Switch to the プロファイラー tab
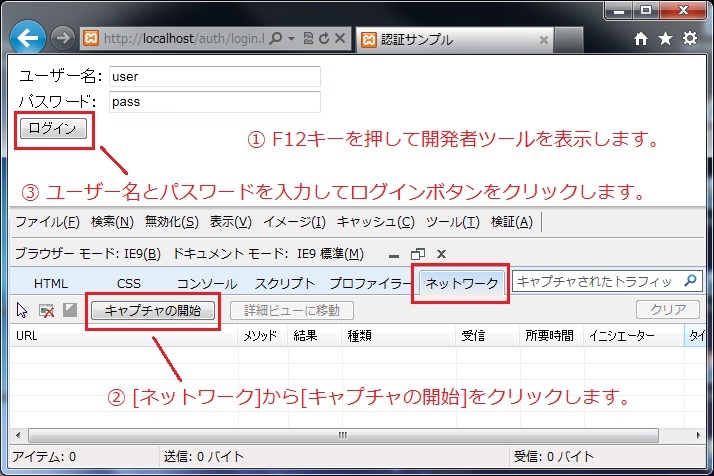 [370, 283]
